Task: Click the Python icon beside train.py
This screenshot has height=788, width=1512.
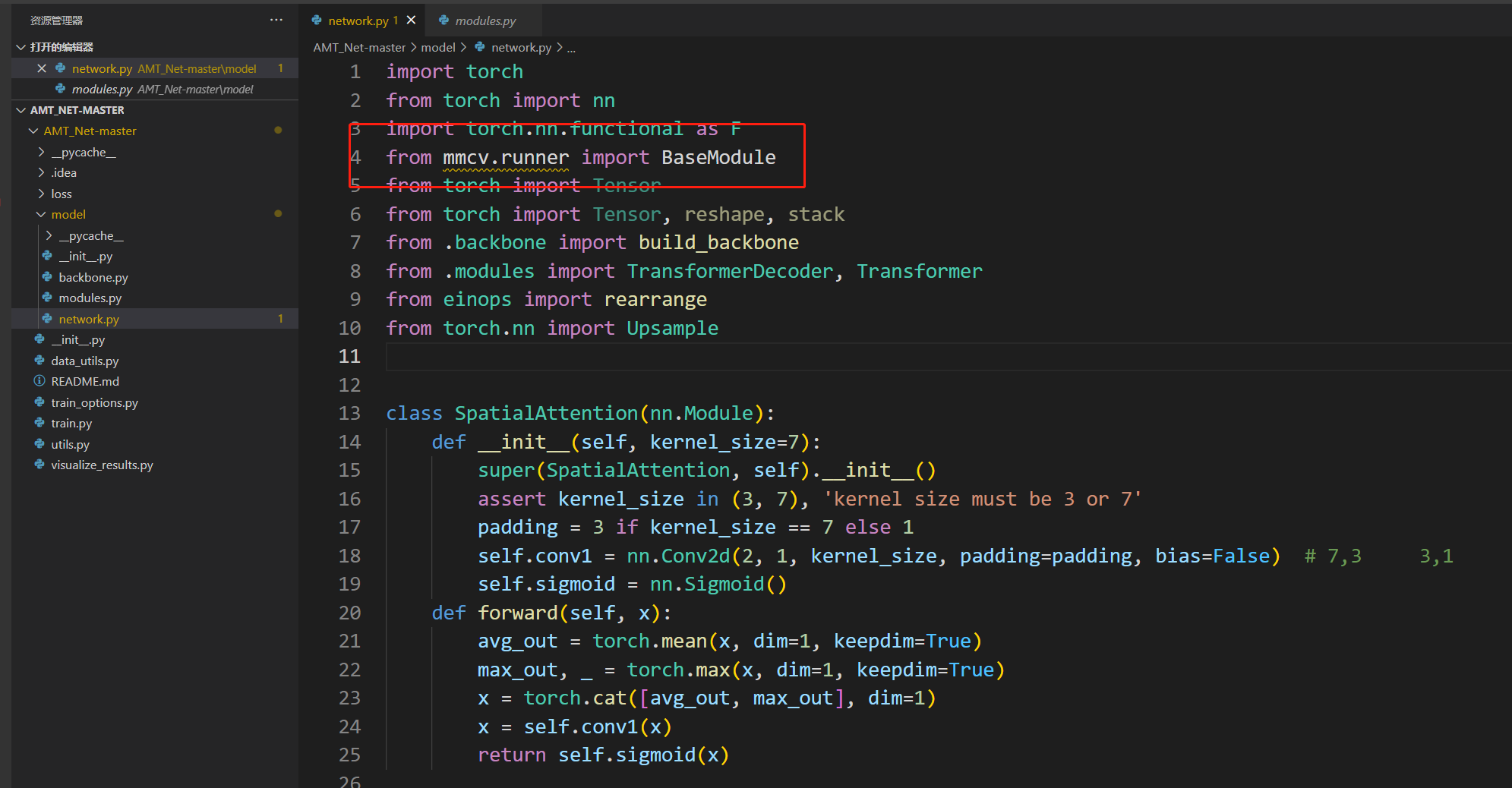Action: [x=39, y=423]
